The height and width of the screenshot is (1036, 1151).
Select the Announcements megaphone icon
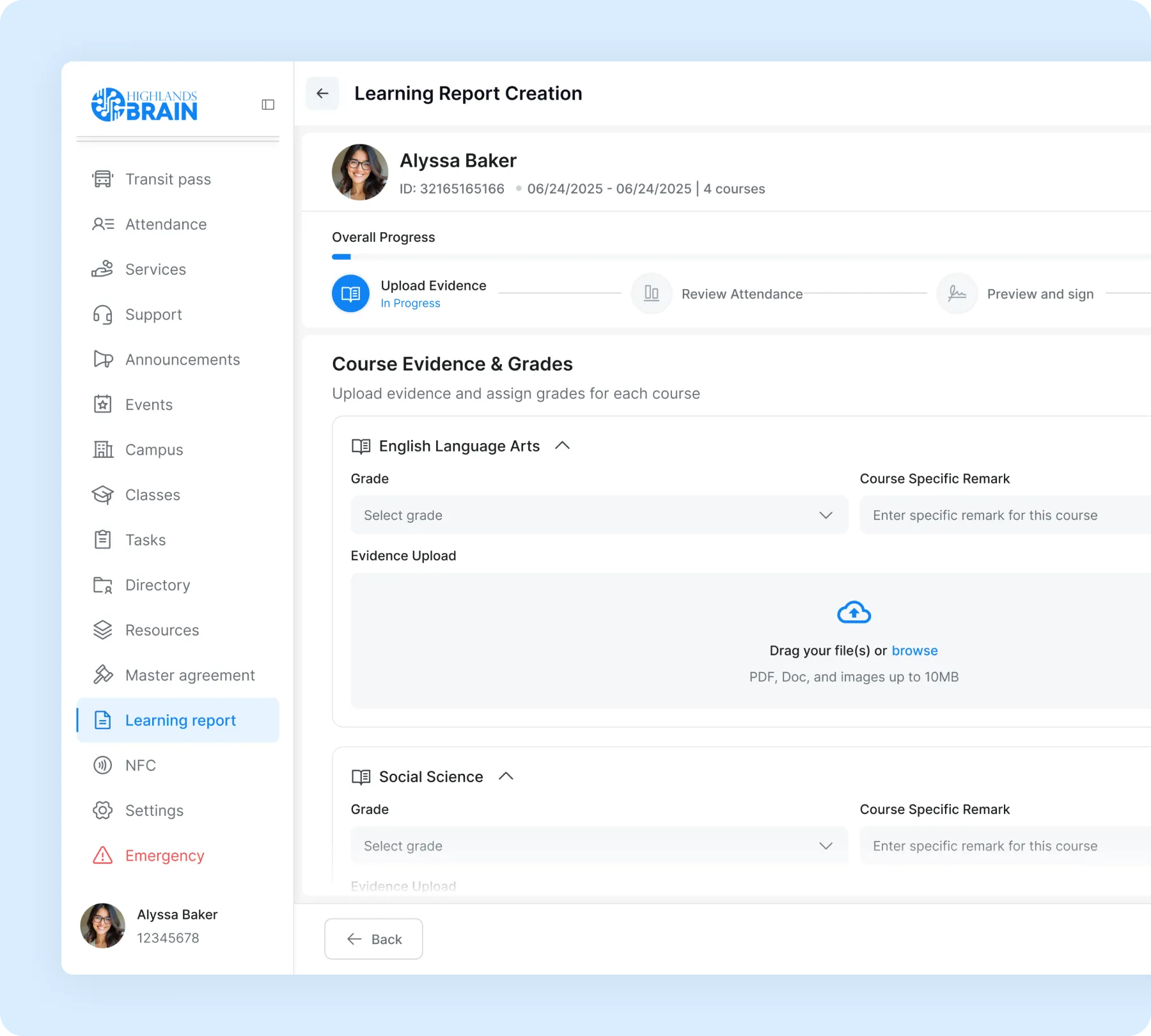(x=102, y=359)
